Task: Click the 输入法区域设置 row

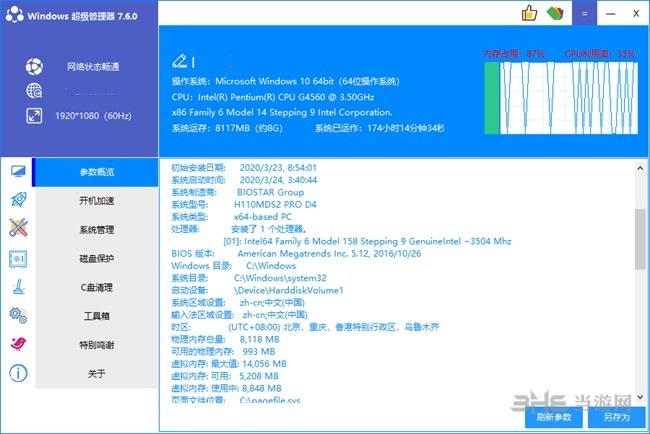Action: tap(239, 315)
